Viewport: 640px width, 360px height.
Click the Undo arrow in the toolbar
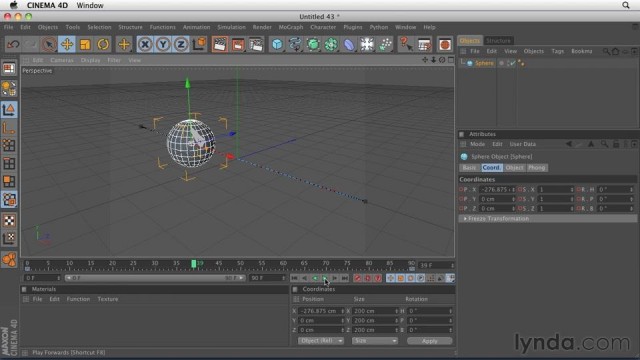coord(13,44)
